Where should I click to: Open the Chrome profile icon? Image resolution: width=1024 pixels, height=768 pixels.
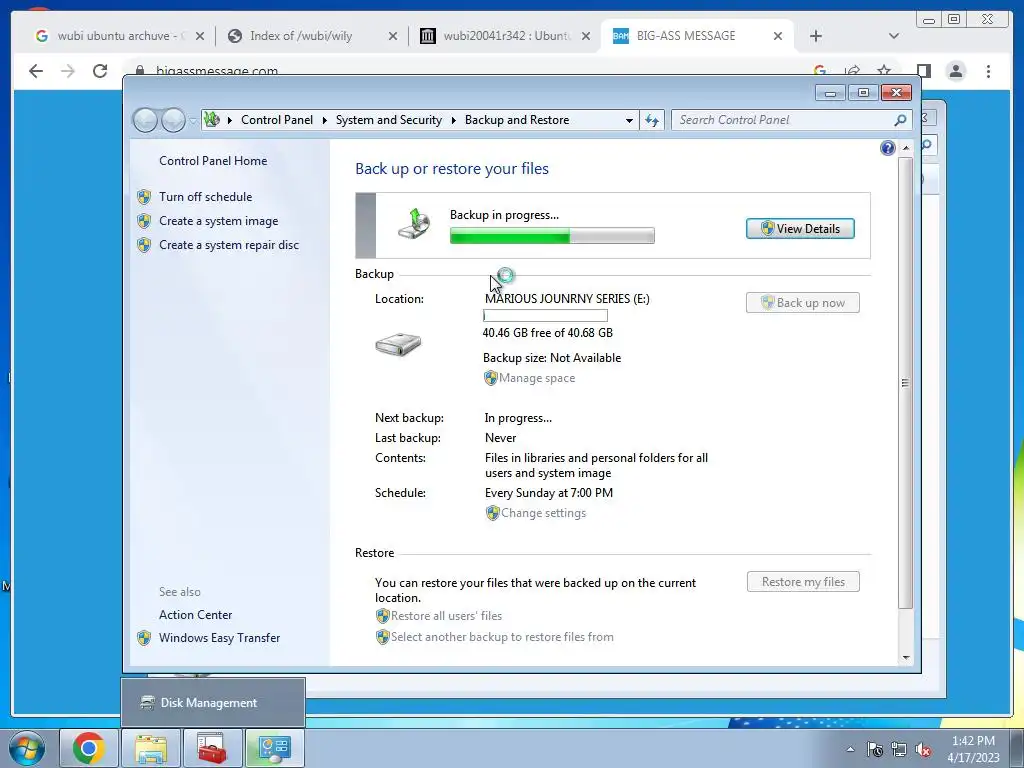click(x=956, y=71)
